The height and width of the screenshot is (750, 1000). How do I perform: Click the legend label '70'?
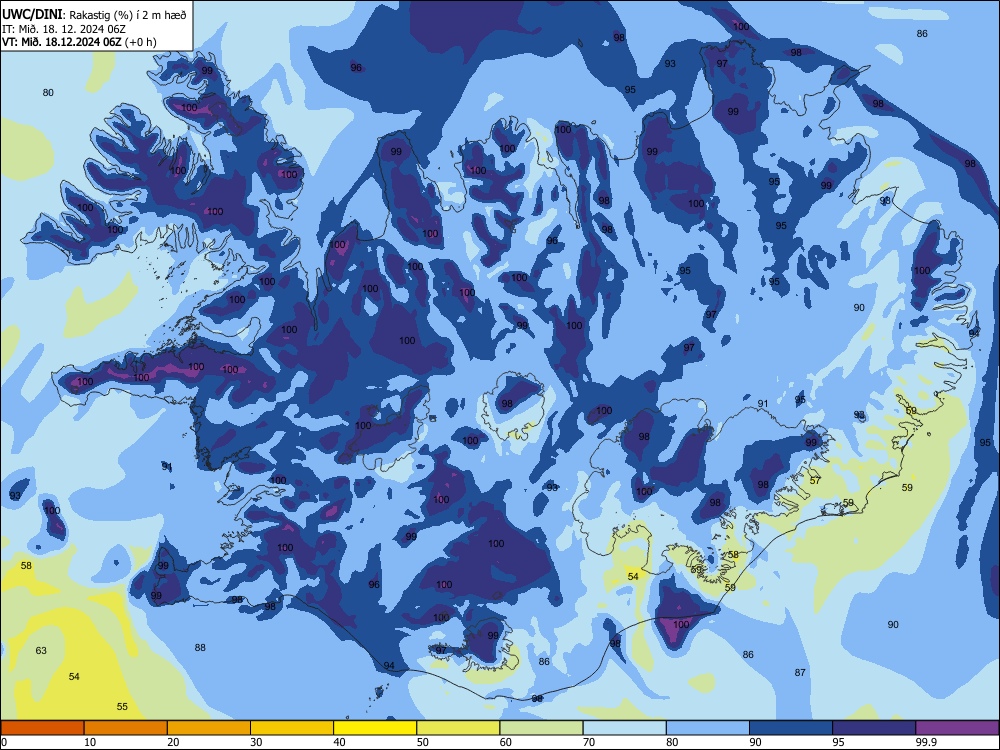(589, 742)
